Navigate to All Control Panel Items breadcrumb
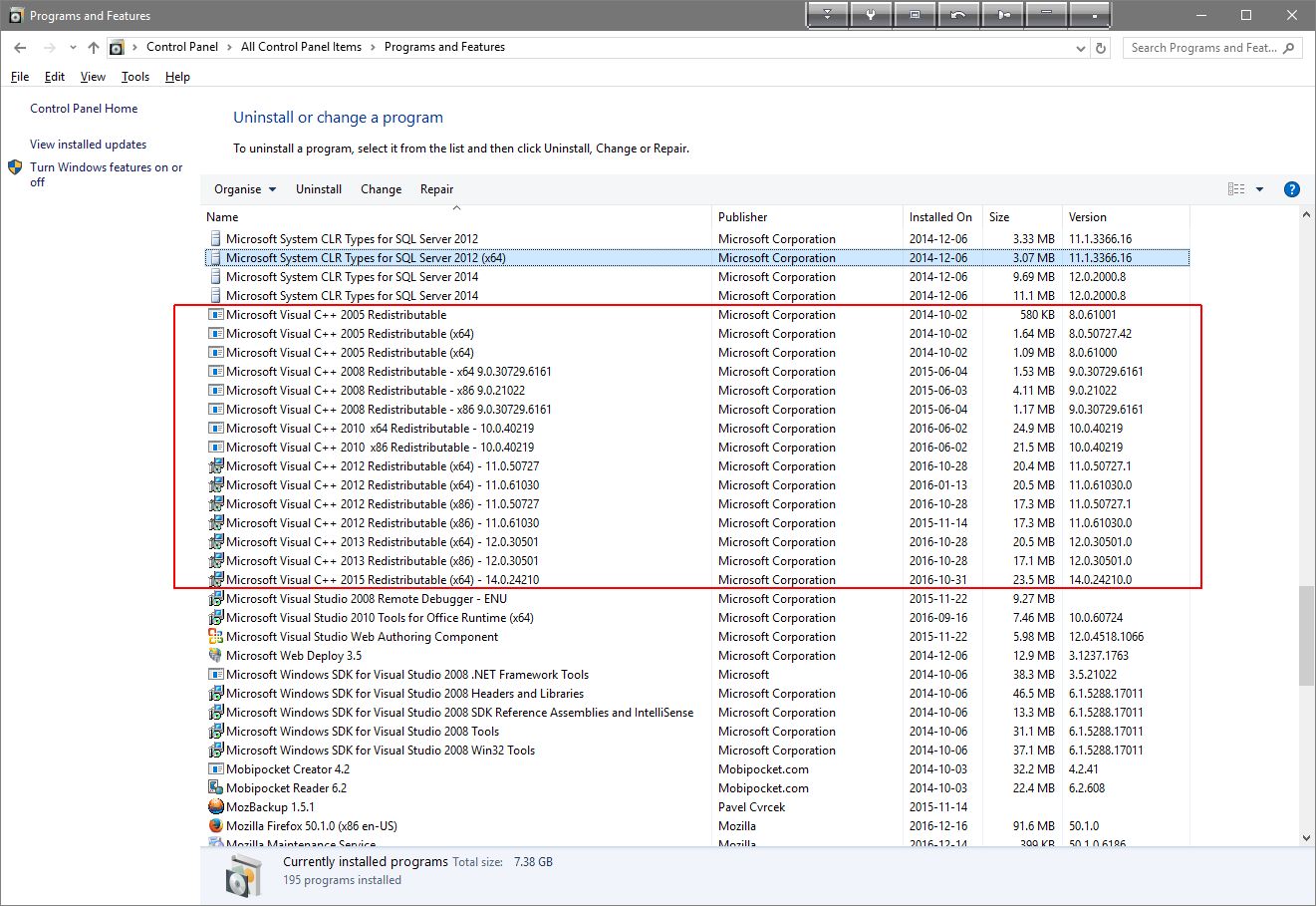The height and width of the screenshot is (906, 1316). [301, 47]
